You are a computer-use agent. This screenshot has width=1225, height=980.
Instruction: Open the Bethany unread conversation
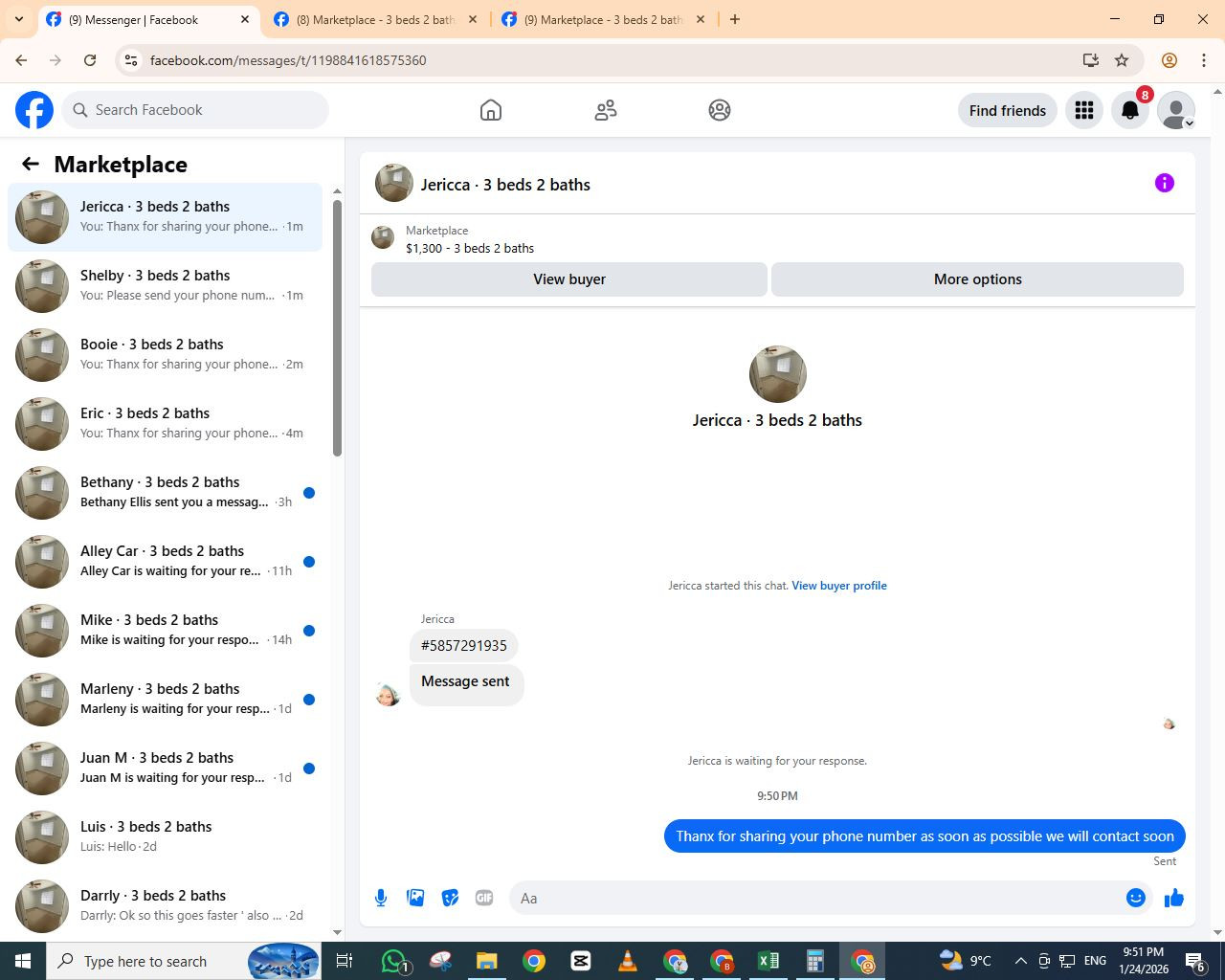coord(165,493)
